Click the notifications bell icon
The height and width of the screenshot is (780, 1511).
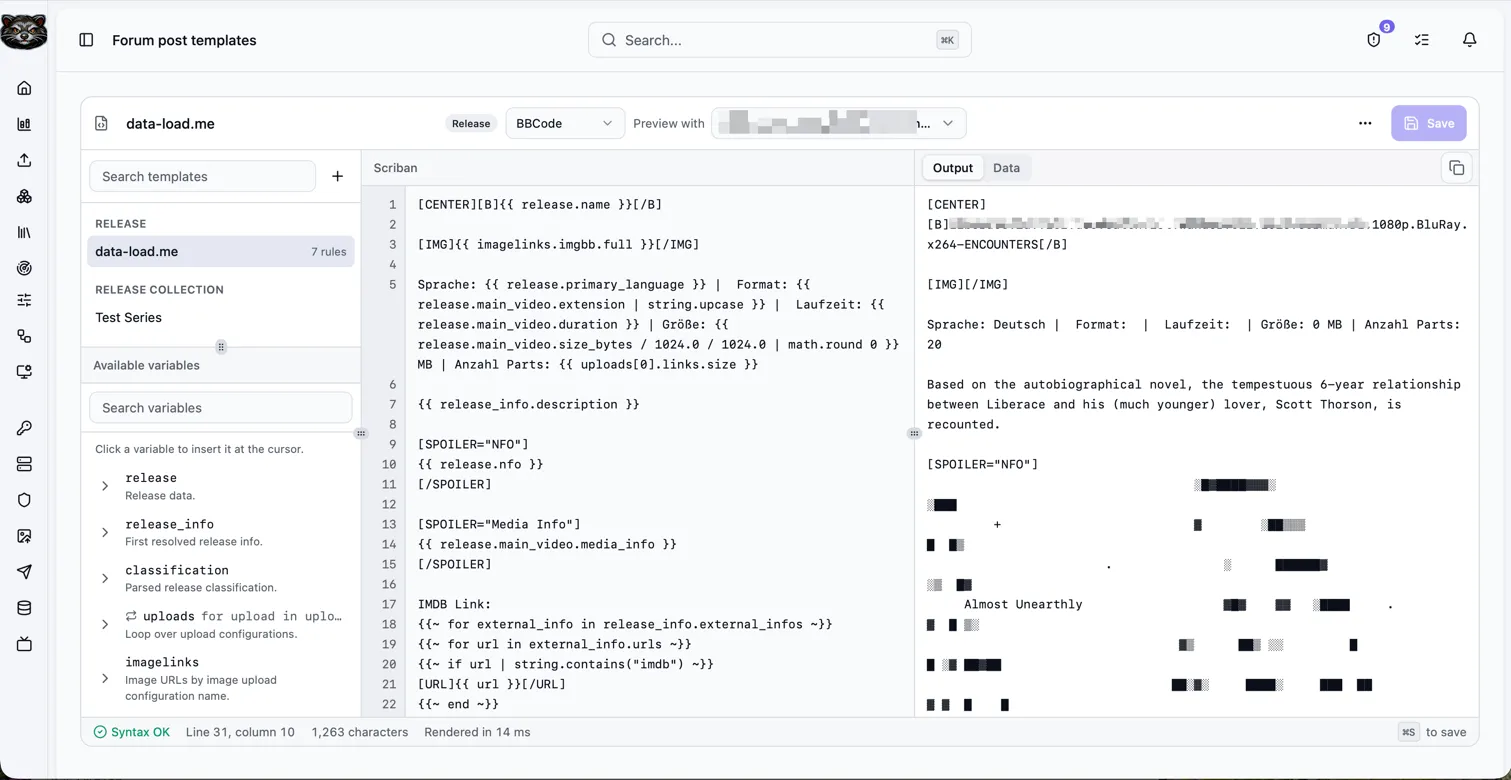pyautogui.click(x=1470, y=40)
